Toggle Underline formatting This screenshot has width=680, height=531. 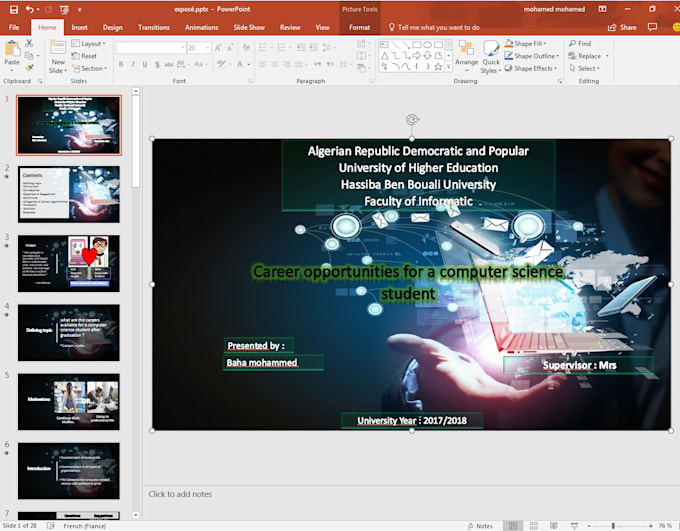pos(146,64)
